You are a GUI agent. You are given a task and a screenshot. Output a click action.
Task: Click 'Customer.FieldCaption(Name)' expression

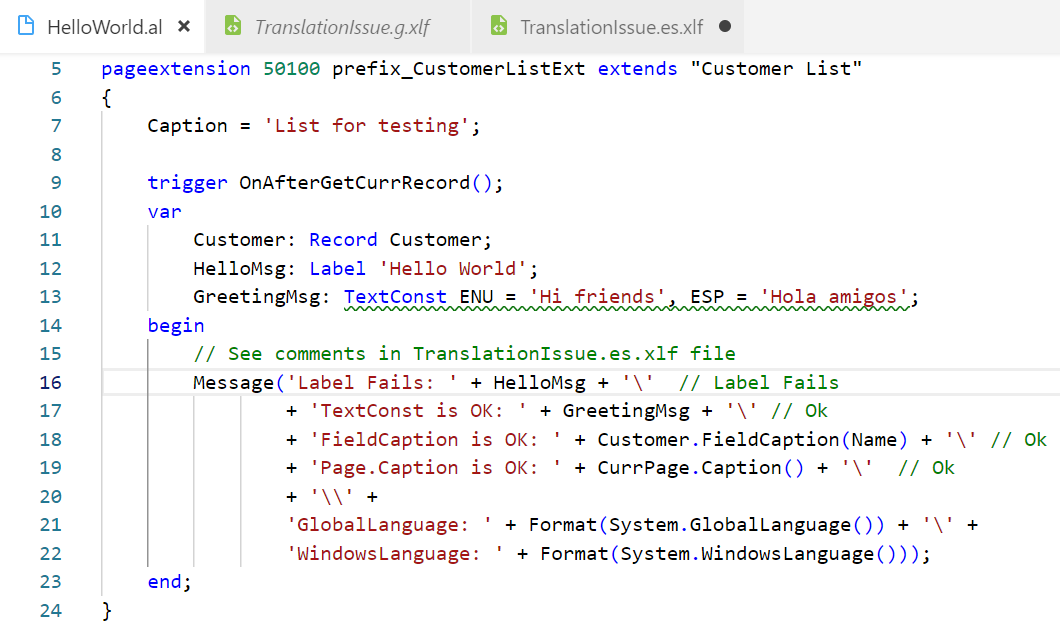[x=752, y=440]
